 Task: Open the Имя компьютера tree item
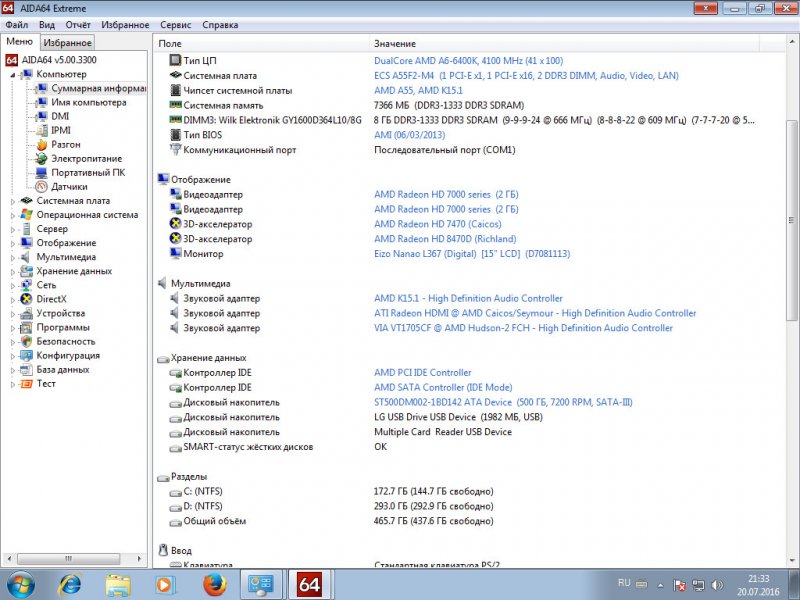click(88, 103)
